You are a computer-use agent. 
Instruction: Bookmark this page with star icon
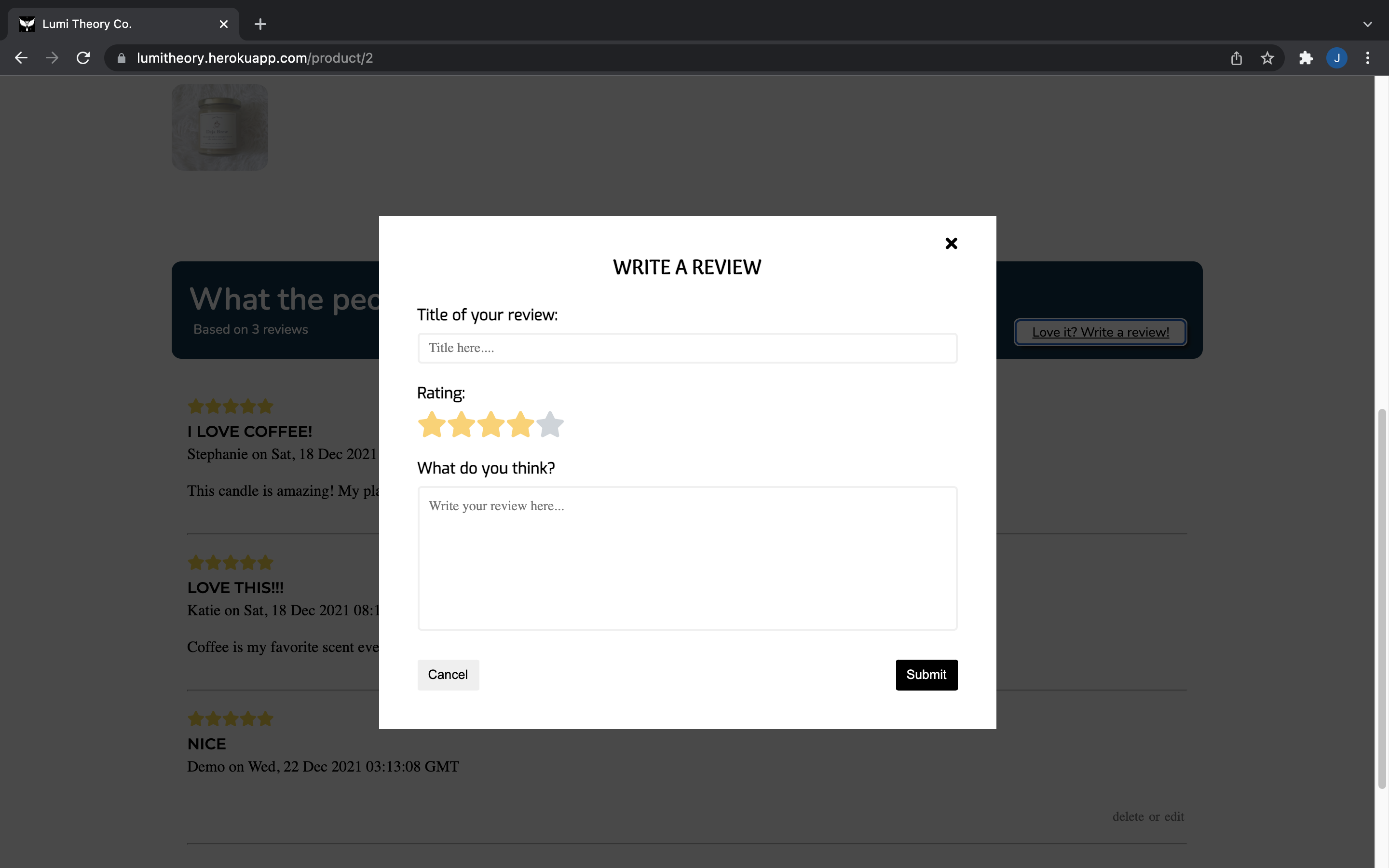coord(1267,58)
